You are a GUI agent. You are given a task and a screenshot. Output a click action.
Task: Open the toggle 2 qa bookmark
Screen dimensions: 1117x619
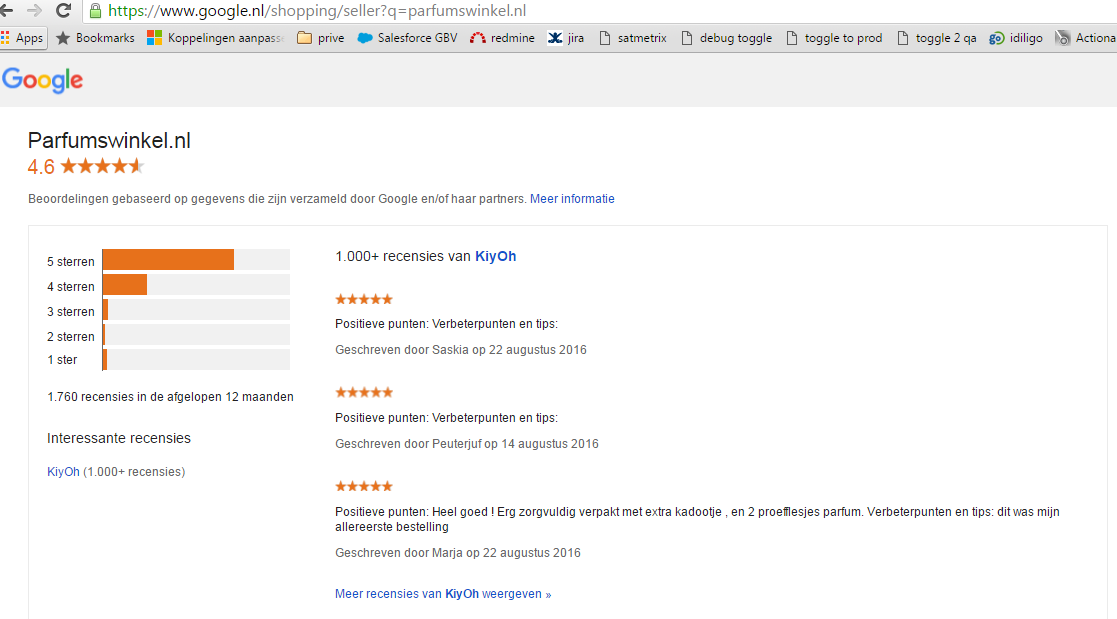(936, 38)
